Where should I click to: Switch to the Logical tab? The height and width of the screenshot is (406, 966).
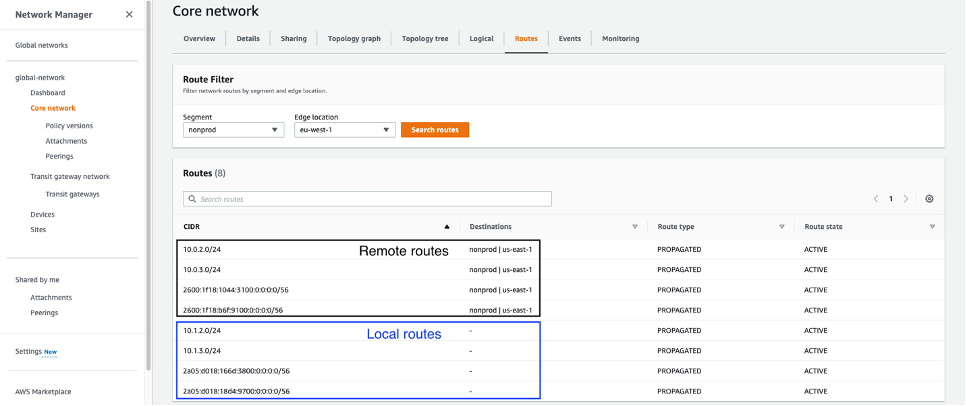481,38
